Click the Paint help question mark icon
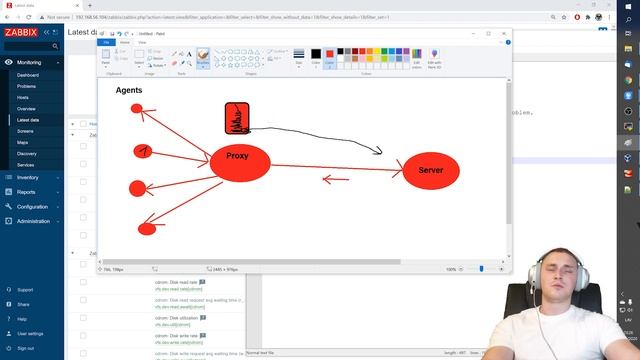 (508, 42)
